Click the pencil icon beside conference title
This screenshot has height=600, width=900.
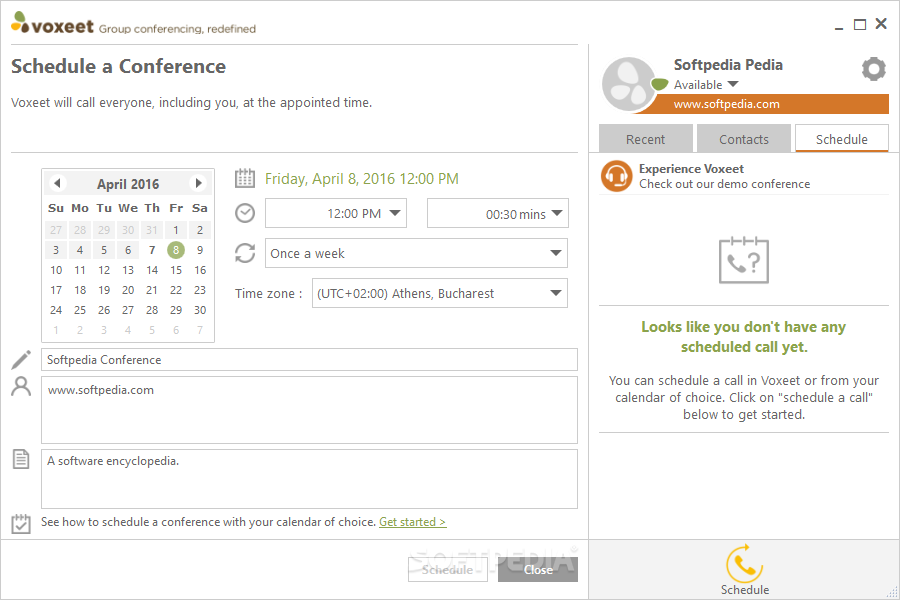21,359
